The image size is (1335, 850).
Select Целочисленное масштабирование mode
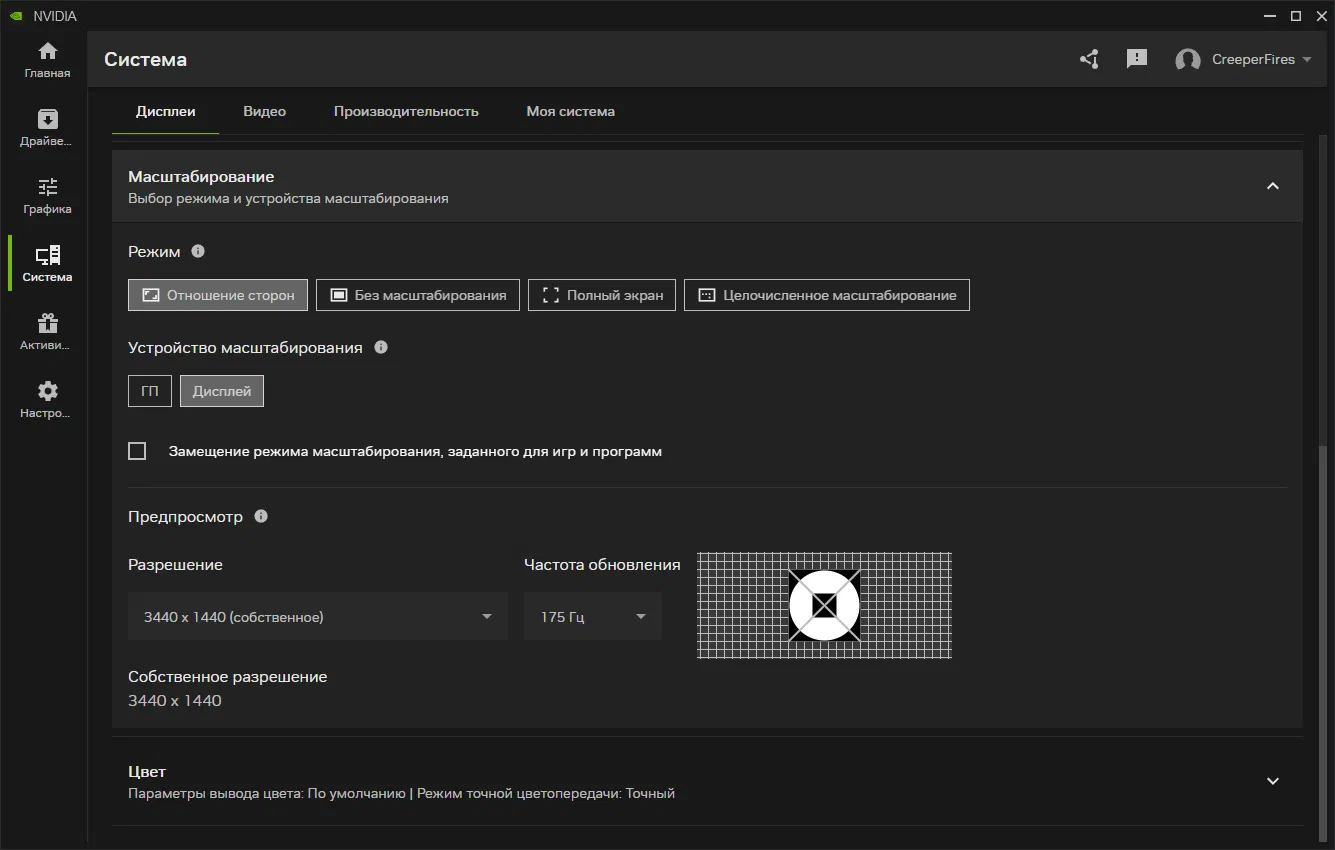click(827, 295)
